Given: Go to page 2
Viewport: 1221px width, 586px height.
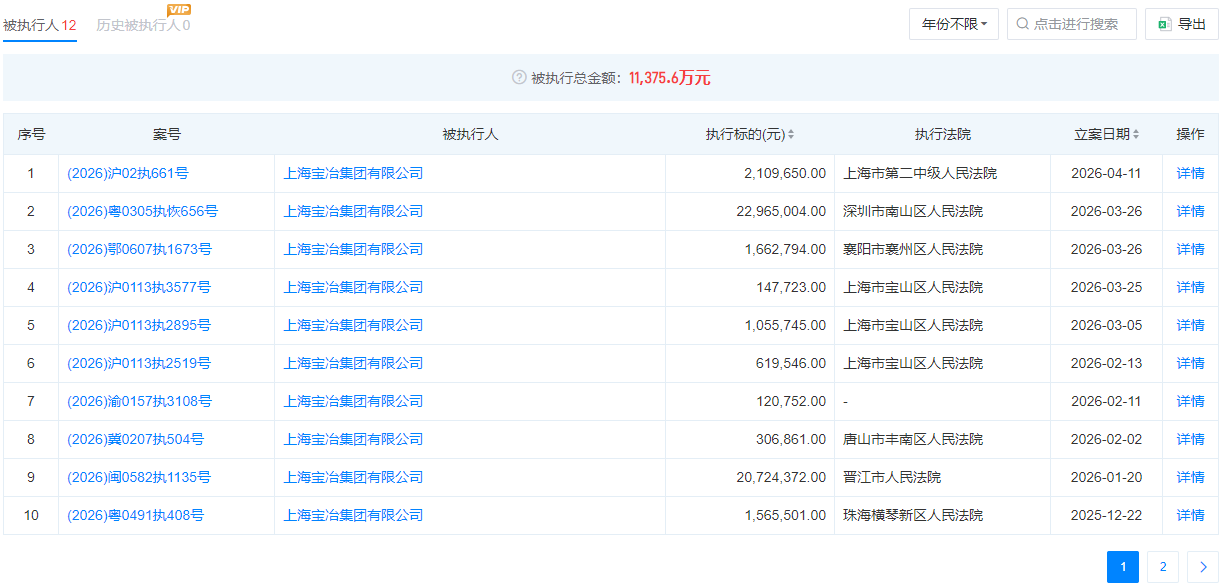Looking at the screenshot, I should (x=1162, y=567).
